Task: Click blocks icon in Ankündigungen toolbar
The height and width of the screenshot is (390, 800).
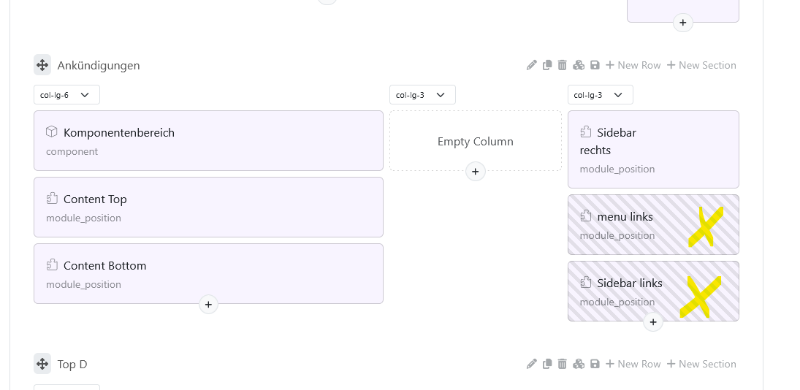Action: click(x=579, y=65)
